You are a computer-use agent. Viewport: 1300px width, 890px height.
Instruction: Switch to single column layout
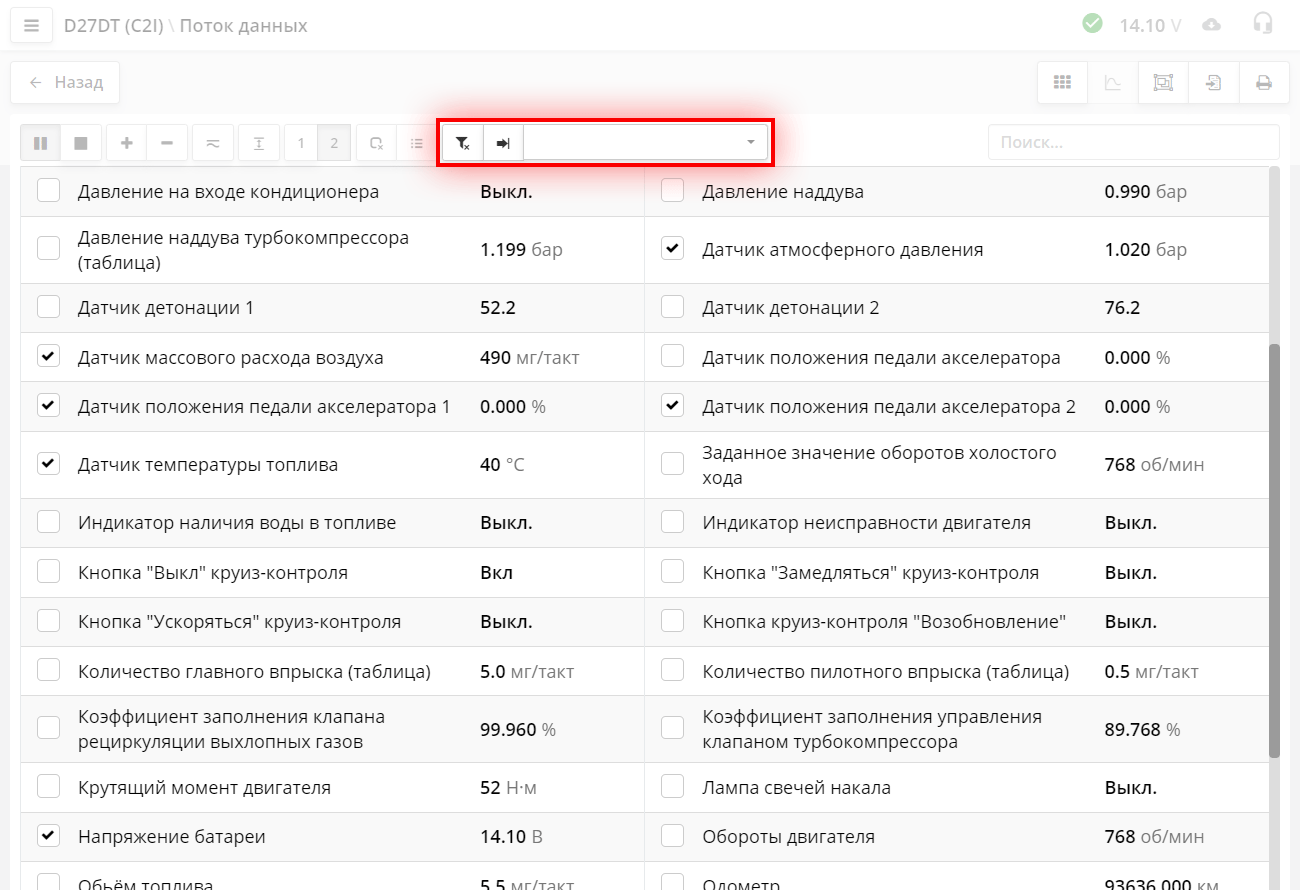(x=301, y=143)
